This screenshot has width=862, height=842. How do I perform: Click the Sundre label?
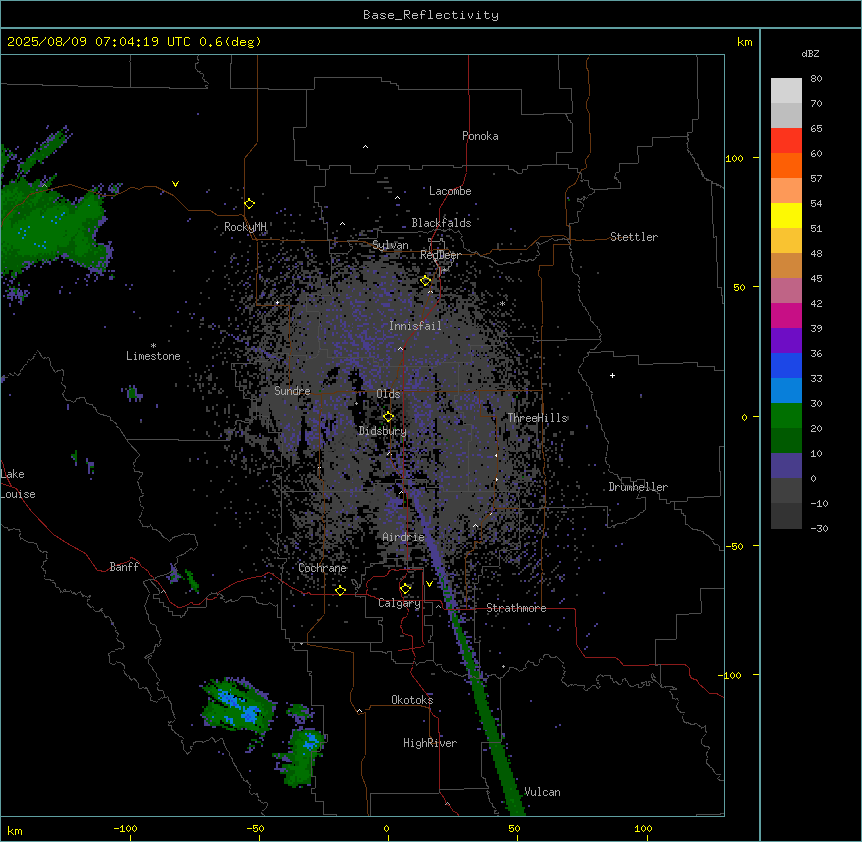click(292, 391)
